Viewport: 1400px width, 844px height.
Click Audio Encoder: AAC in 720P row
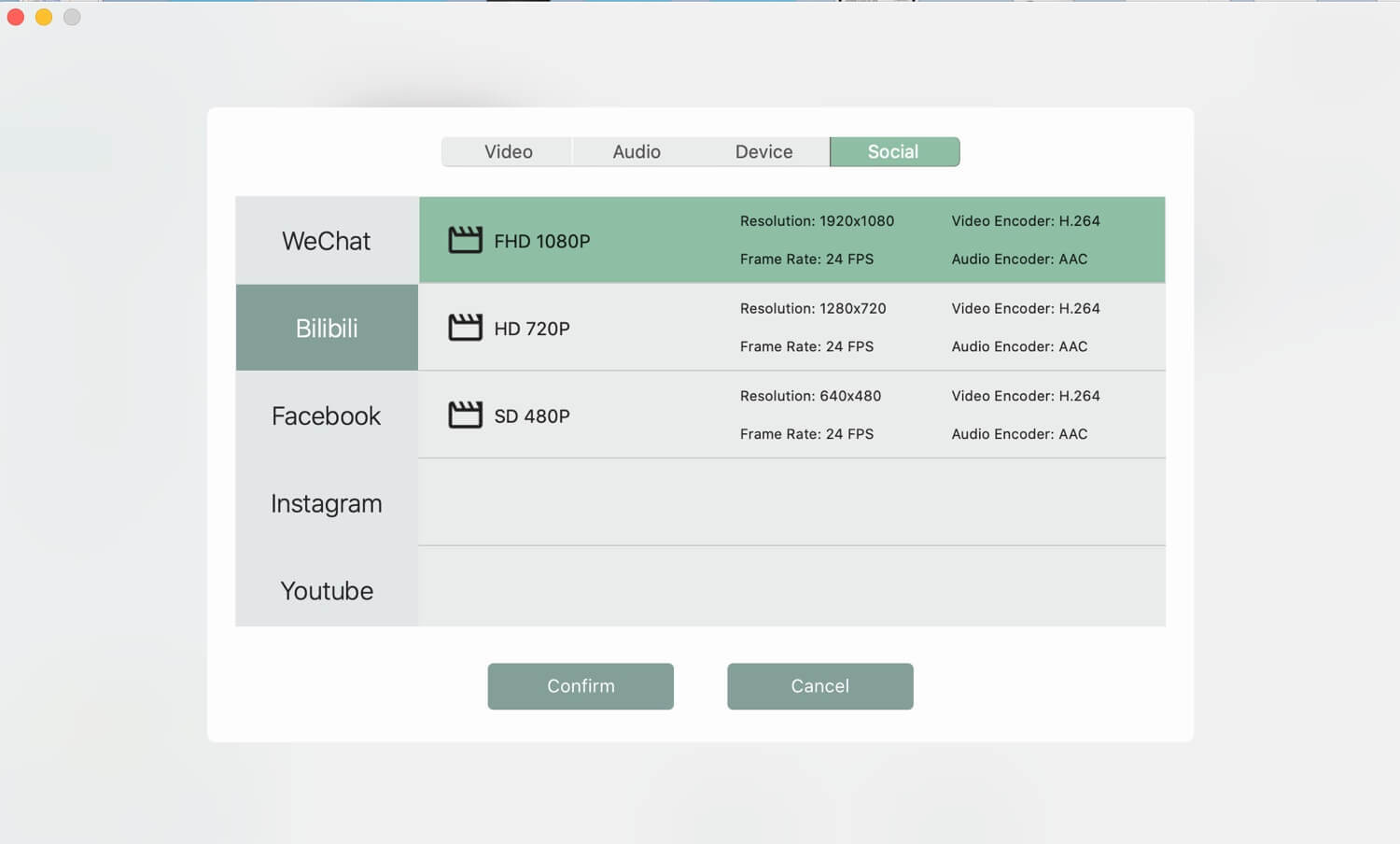[x=1019, y=346]
